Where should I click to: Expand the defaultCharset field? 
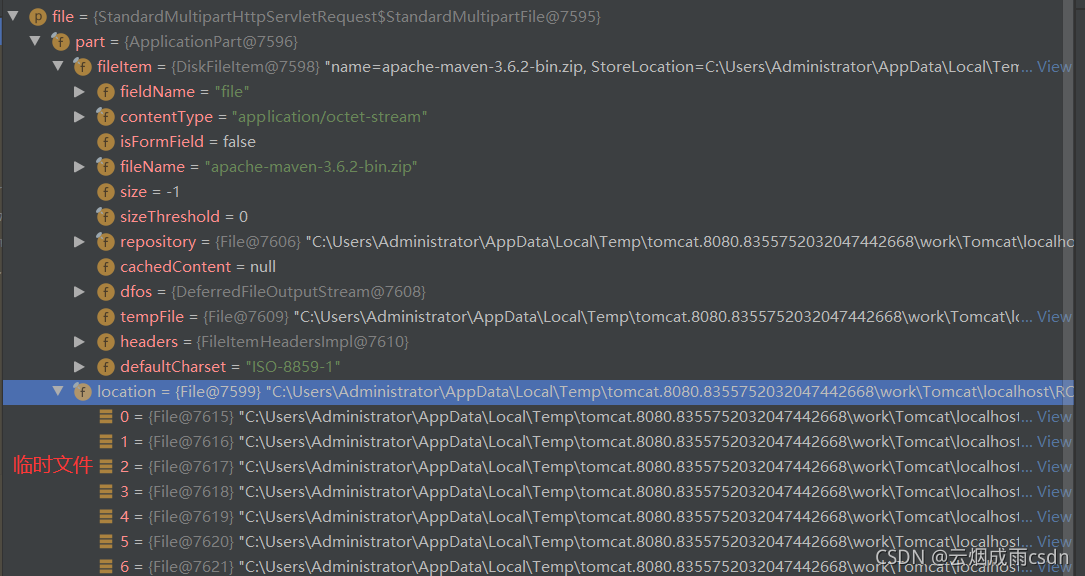pos(80,366)
